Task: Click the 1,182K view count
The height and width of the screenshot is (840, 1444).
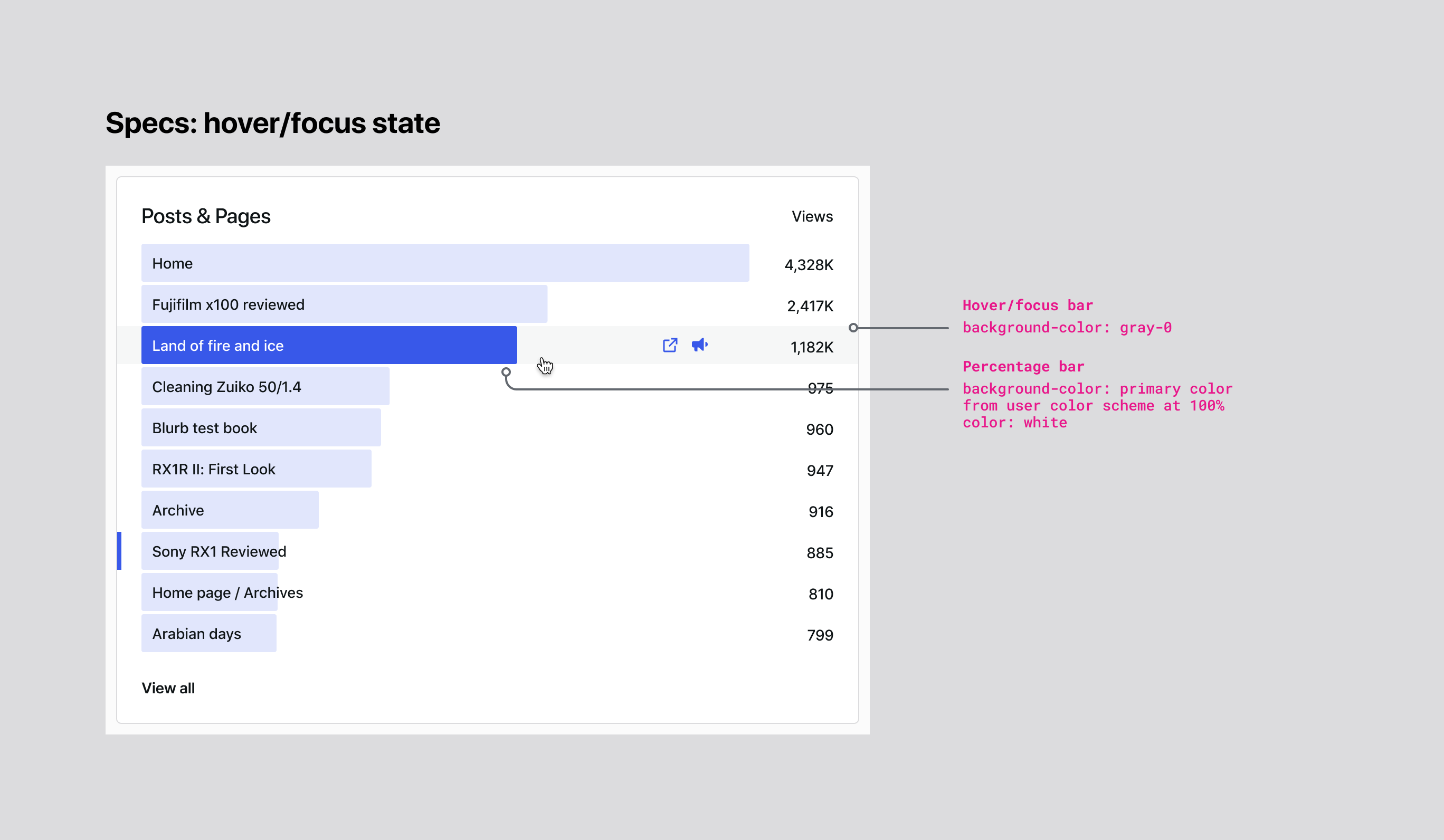Action: point(811,346)
